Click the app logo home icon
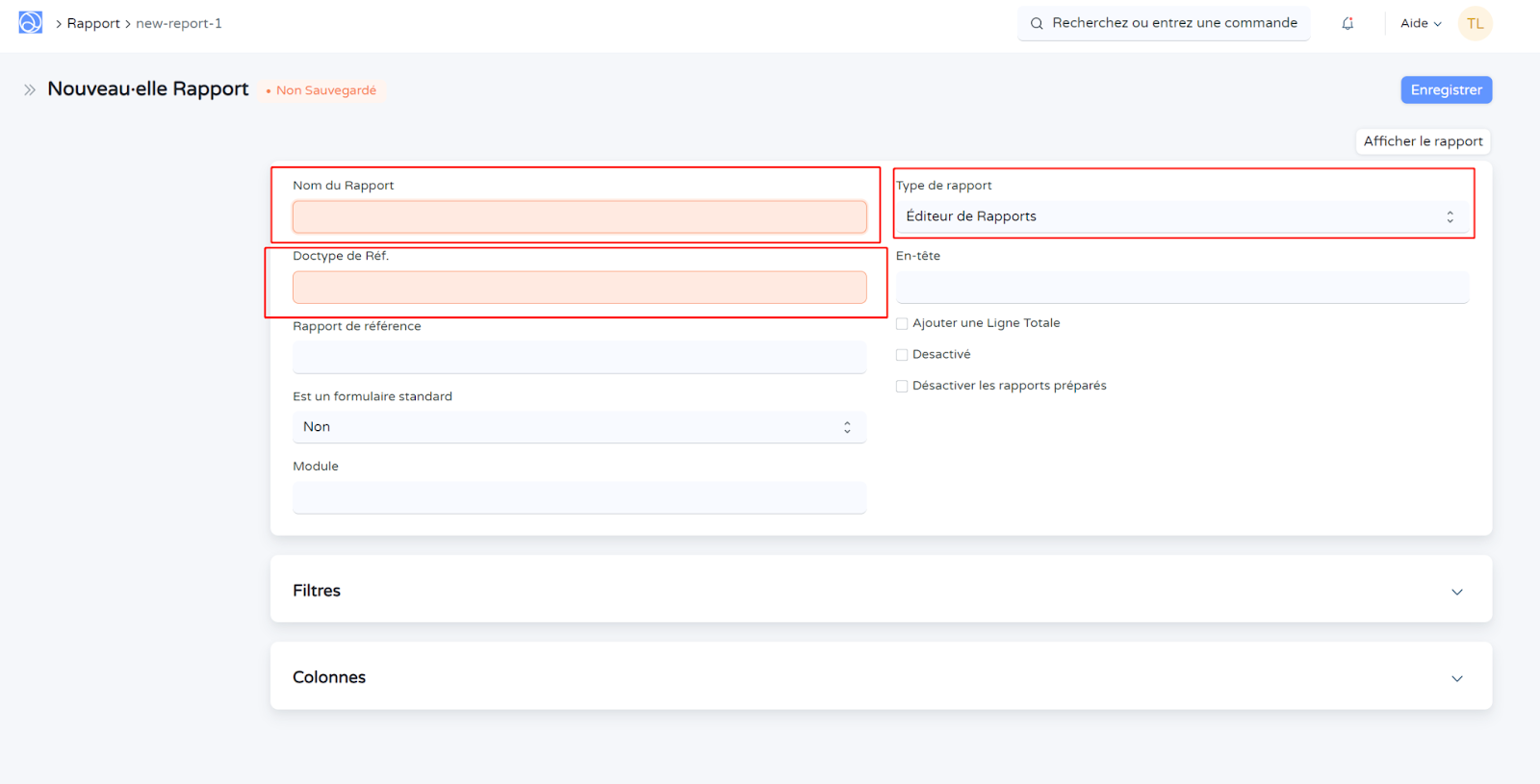Screen dimensions: 1540x784 click(x=31, y=23)
